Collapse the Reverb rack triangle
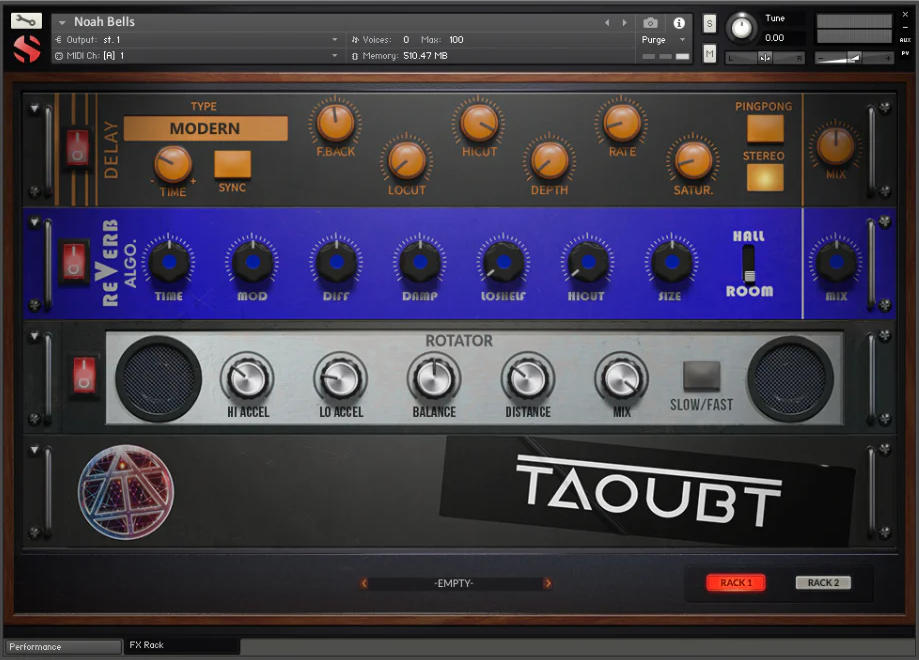The width and height of the screenshot is (919, 660). click(34, 222)
